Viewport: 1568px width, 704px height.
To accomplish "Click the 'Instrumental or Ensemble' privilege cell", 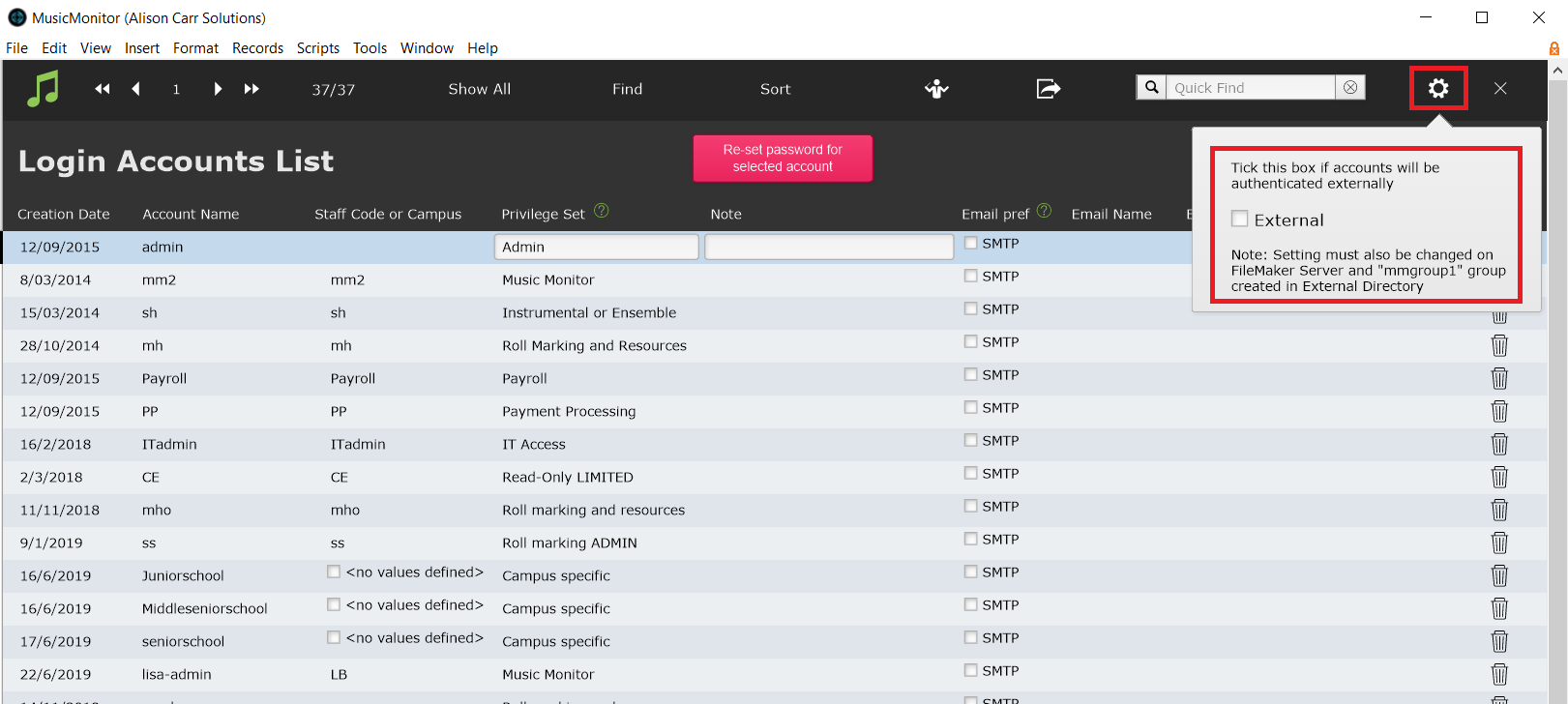I will (589, 312).
